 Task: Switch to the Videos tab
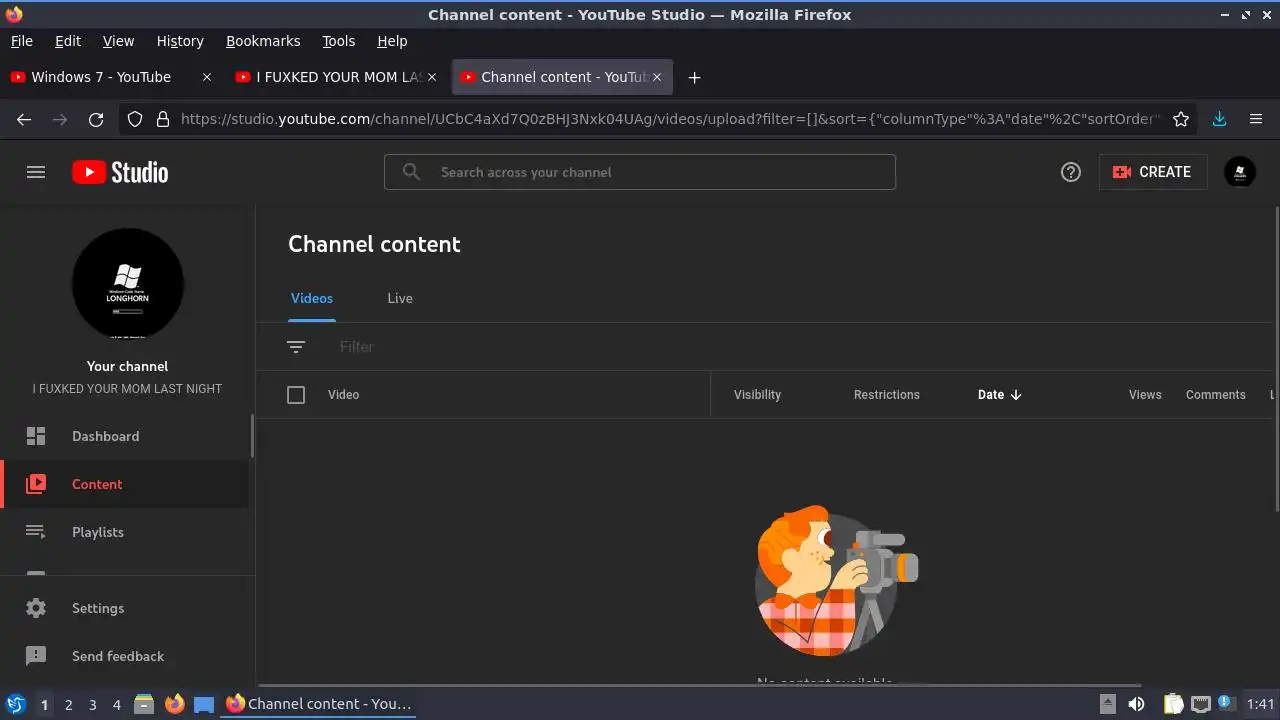click(312, 298)
